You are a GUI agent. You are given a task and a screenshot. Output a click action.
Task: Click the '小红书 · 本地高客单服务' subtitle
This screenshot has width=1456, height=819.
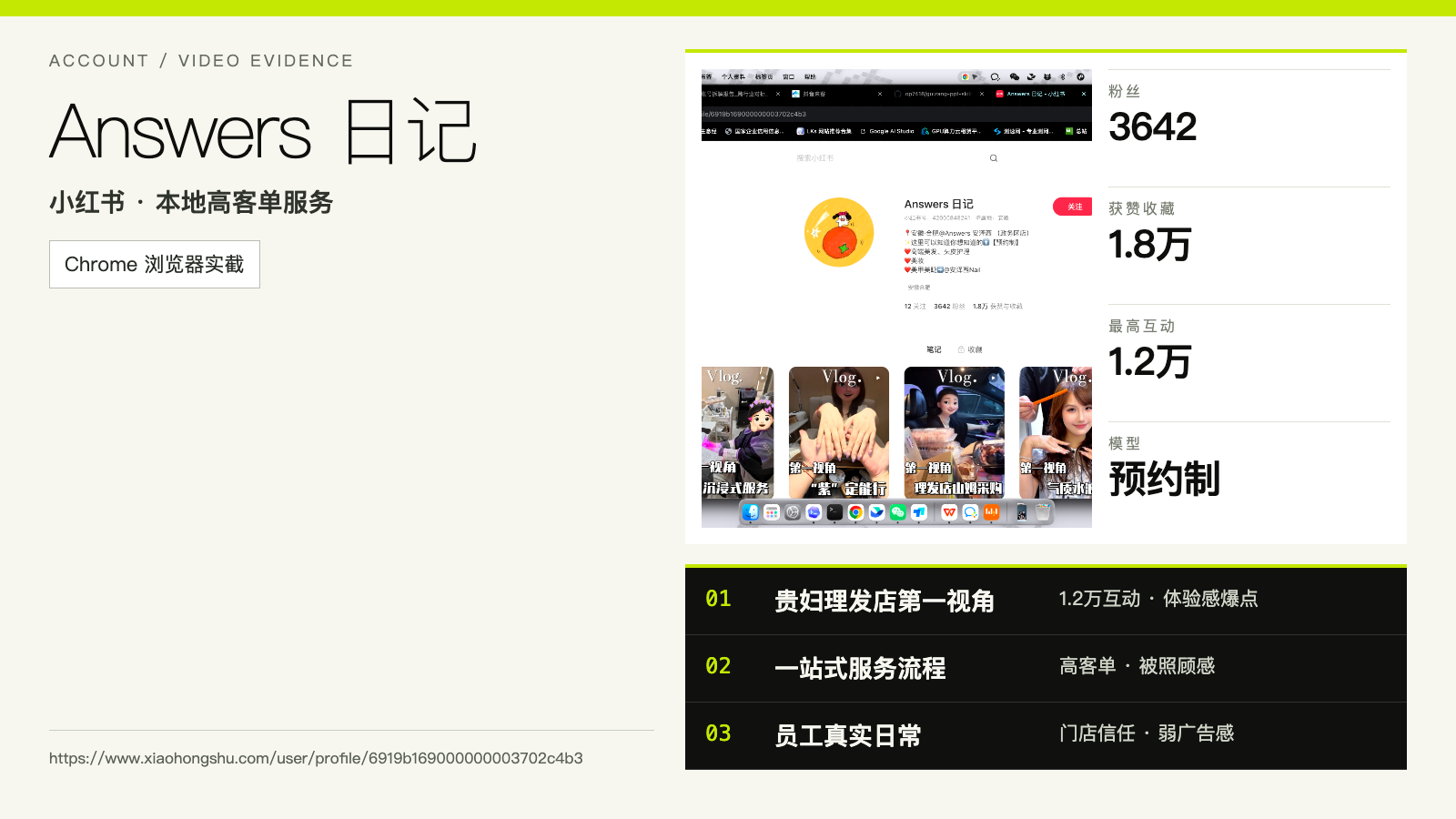(191, 202)
